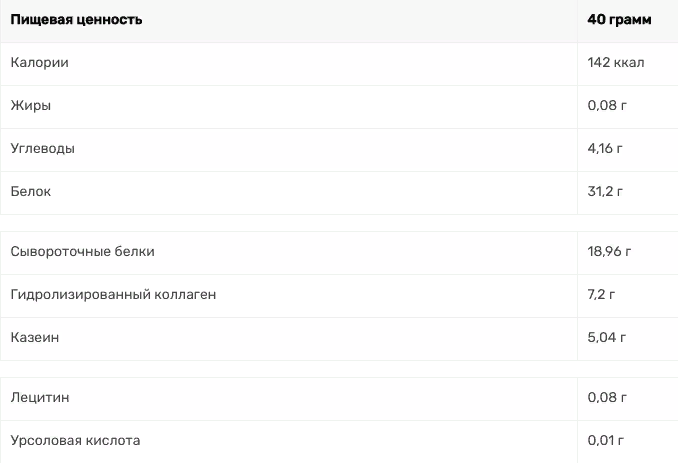Select the Сывороточные белки row label
This screenshot has height=463, width=678.
tap(82, 252)
